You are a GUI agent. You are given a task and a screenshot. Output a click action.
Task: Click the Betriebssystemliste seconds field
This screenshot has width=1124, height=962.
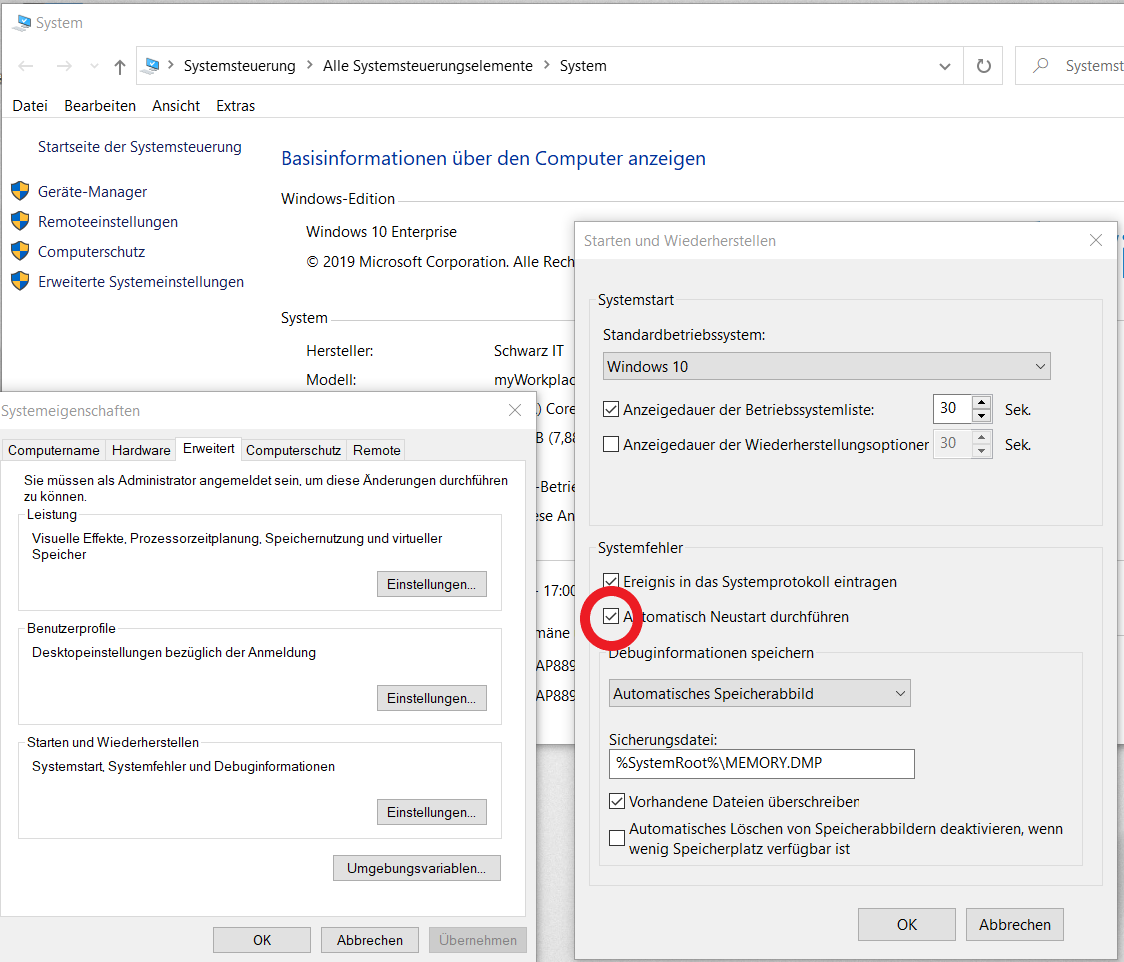[x=953, y=409]
